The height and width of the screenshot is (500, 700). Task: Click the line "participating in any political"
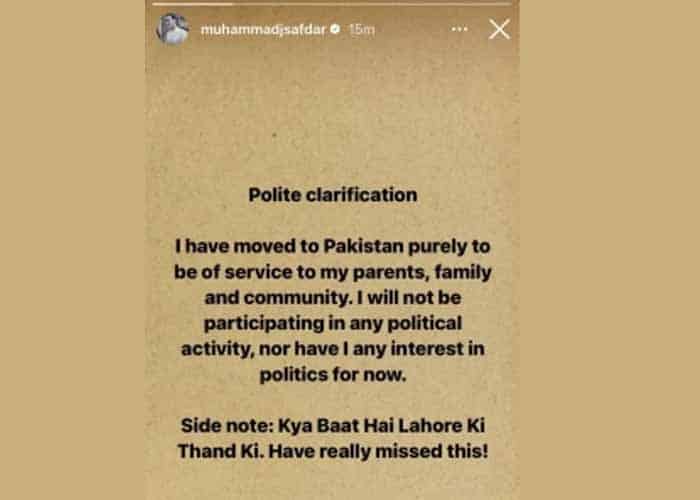(x=332, y=324)
